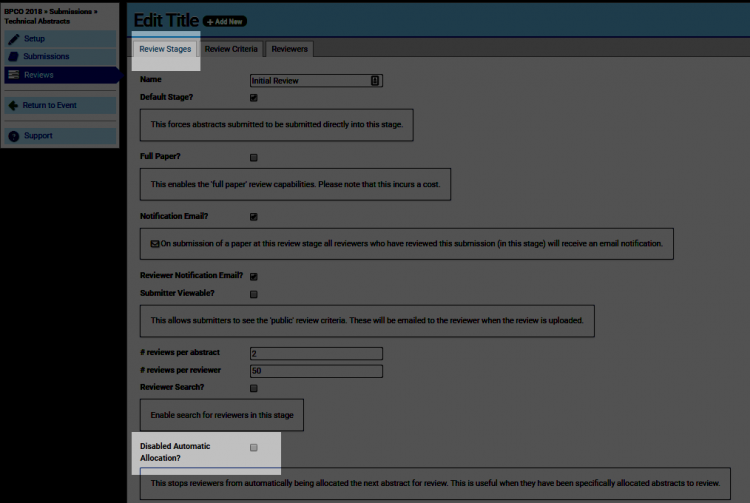
Task: Click the Add New button
Action: click(225, 22)
